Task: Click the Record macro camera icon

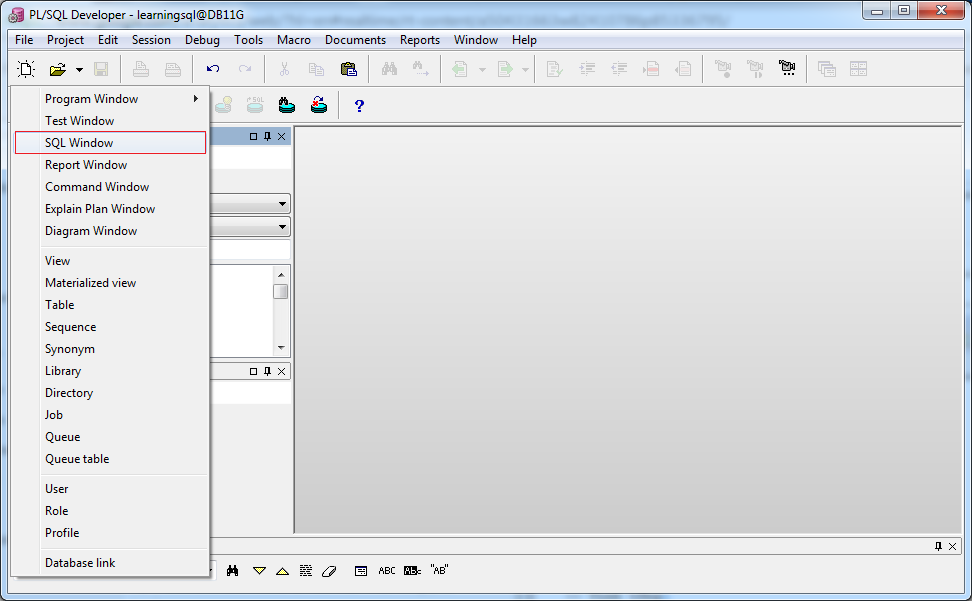Action: 723,69
